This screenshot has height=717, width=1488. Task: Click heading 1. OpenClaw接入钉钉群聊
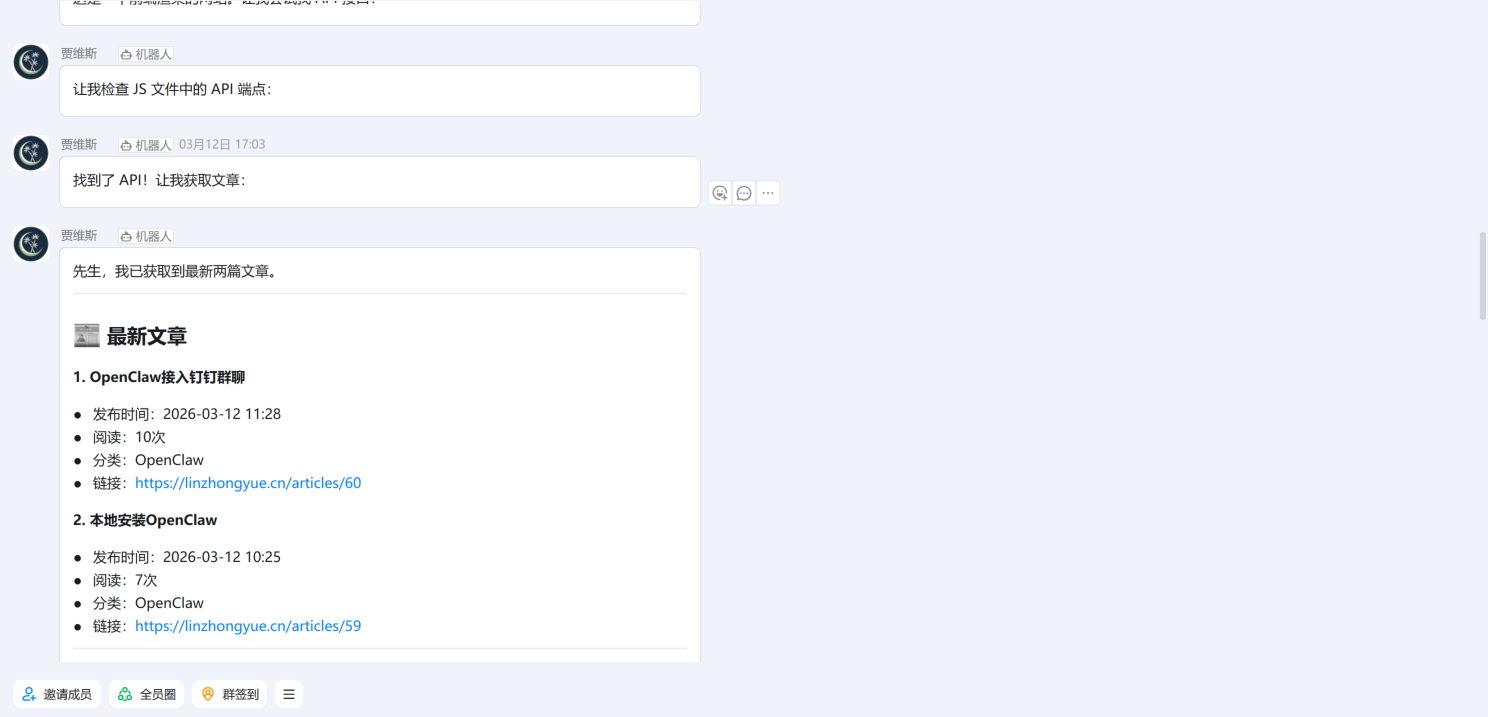click(159, 377)
